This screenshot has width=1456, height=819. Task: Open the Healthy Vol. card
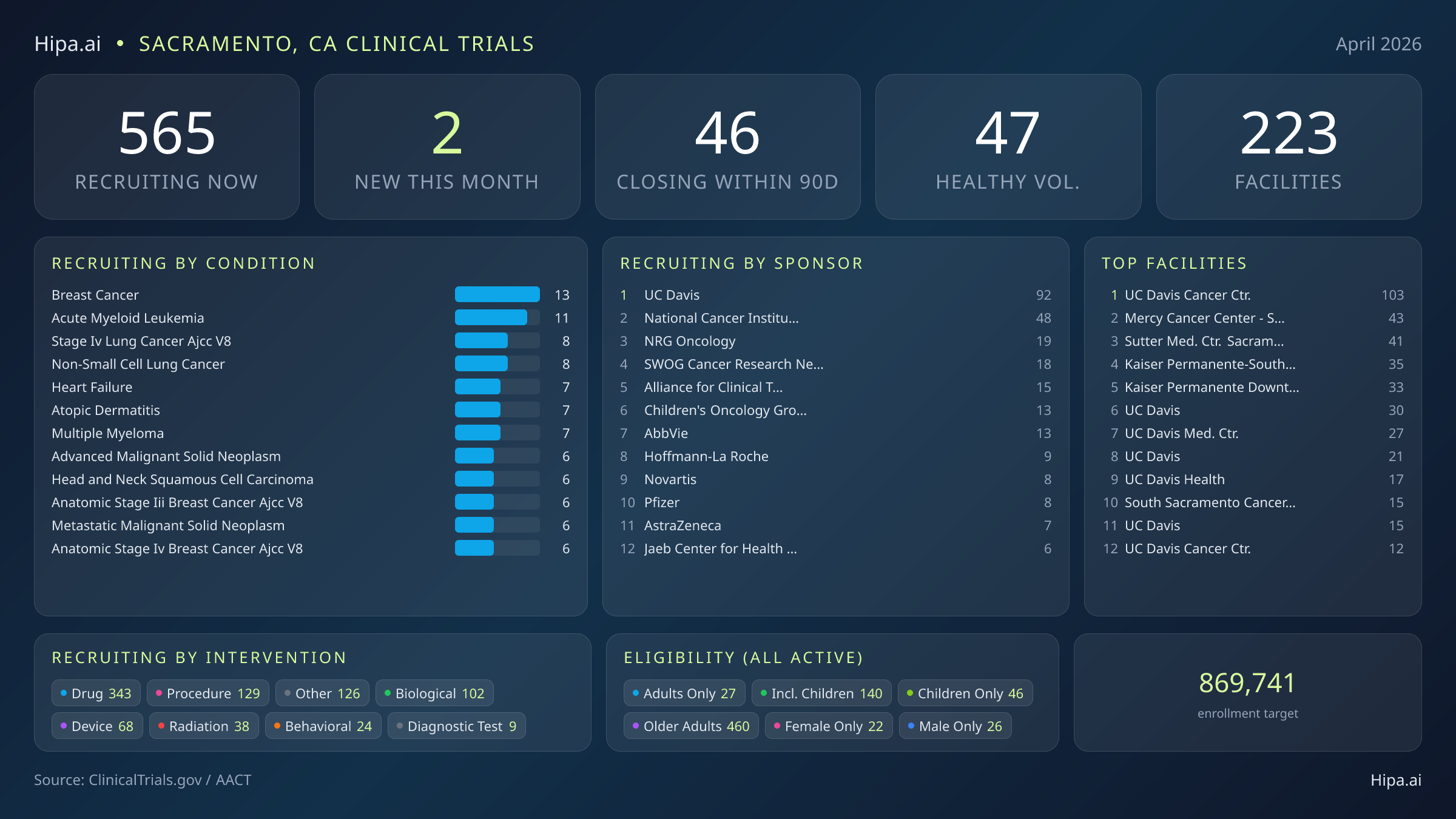pos(1008,147)
